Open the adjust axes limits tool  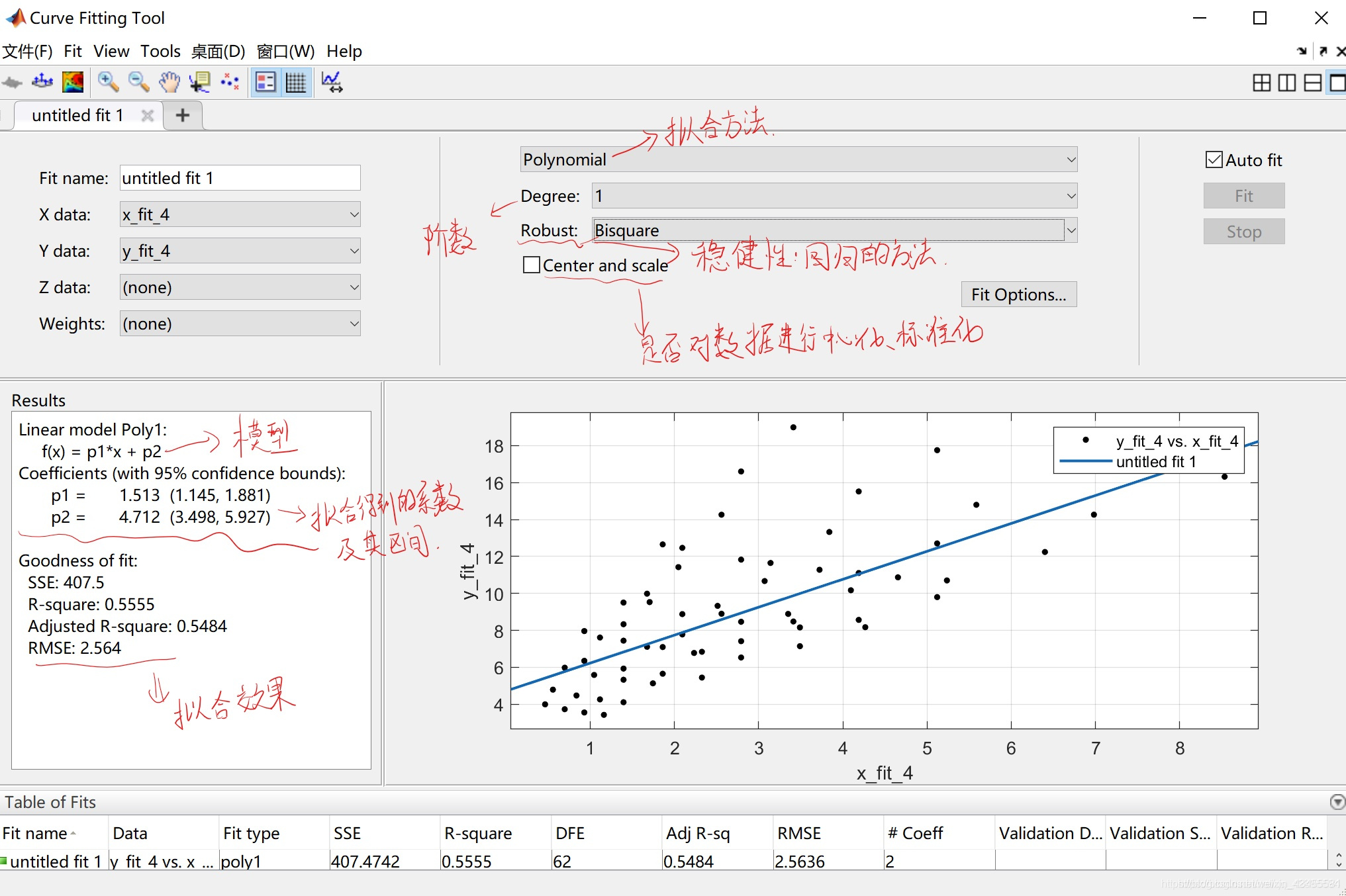(x=332, y=82)
